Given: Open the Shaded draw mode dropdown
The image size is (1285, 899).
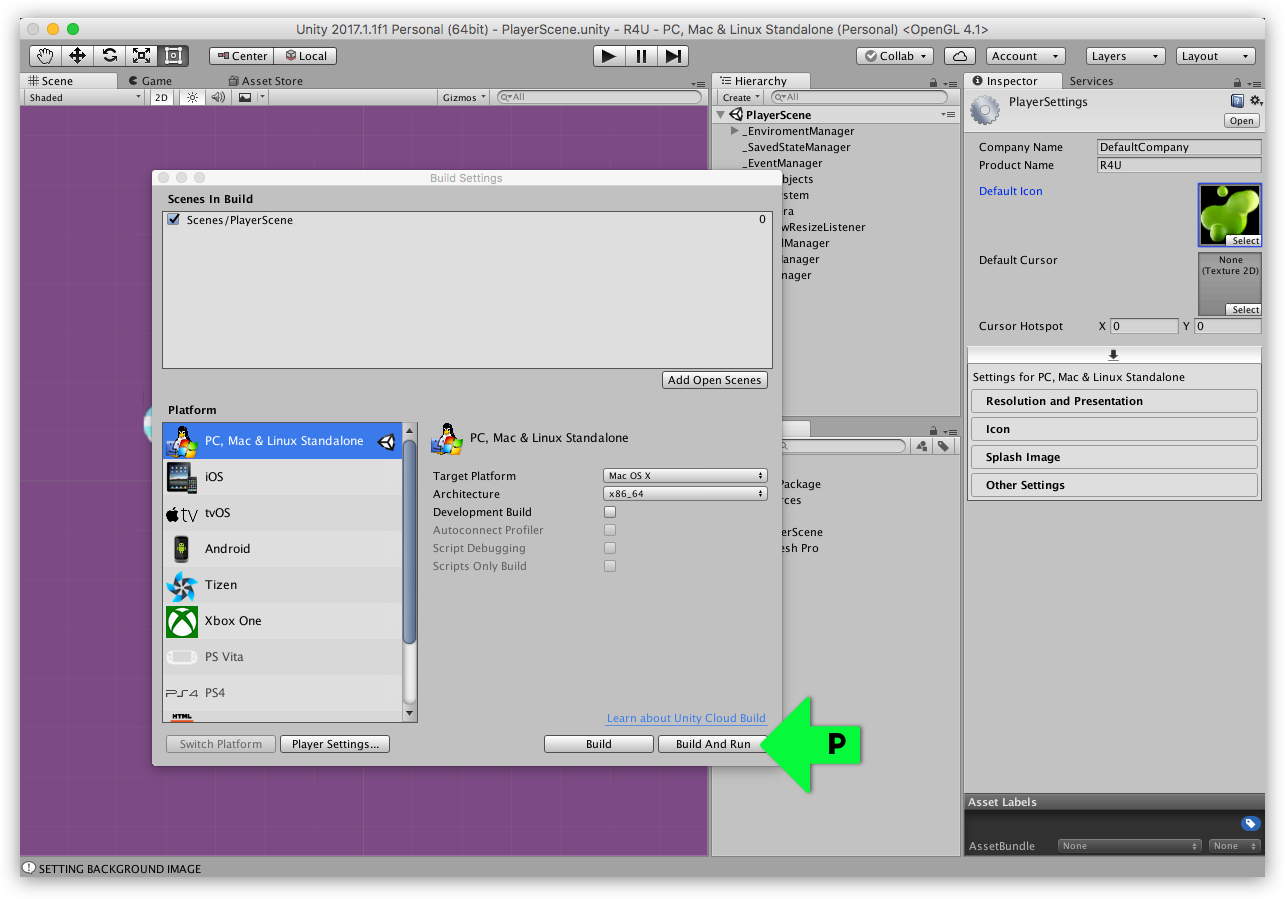Looking at the screenshot, I should 85,97.
